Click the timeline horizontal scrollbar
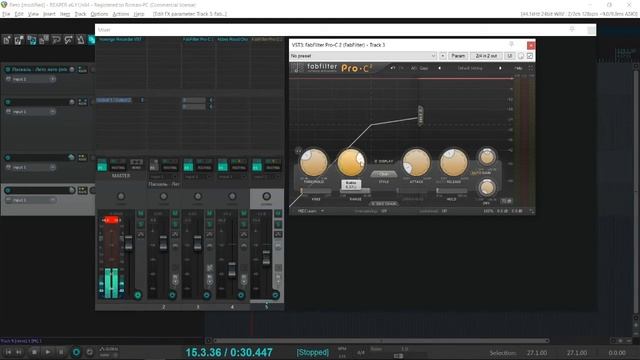640x360 pixels. pos(381,340)
